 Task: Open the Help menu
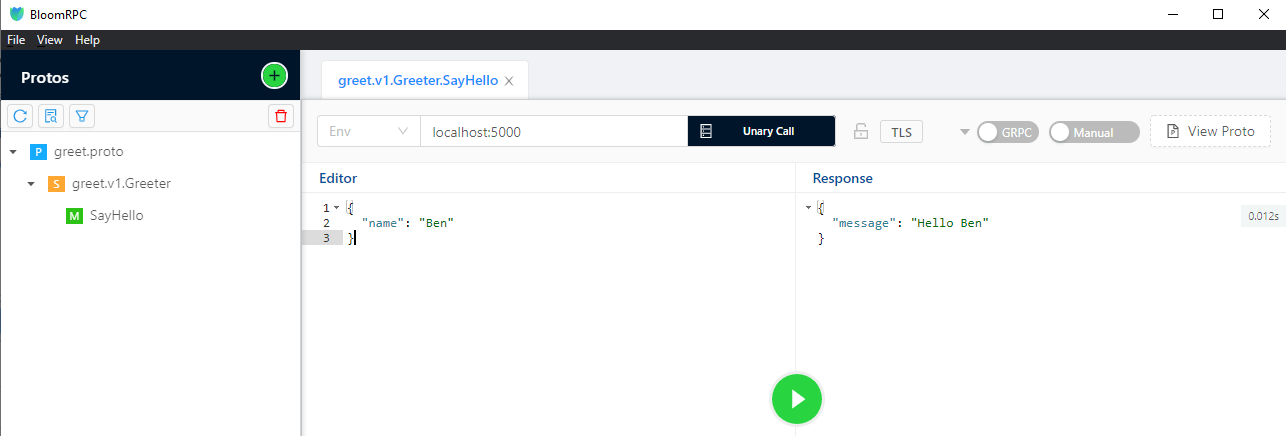[x=88, y=40]
